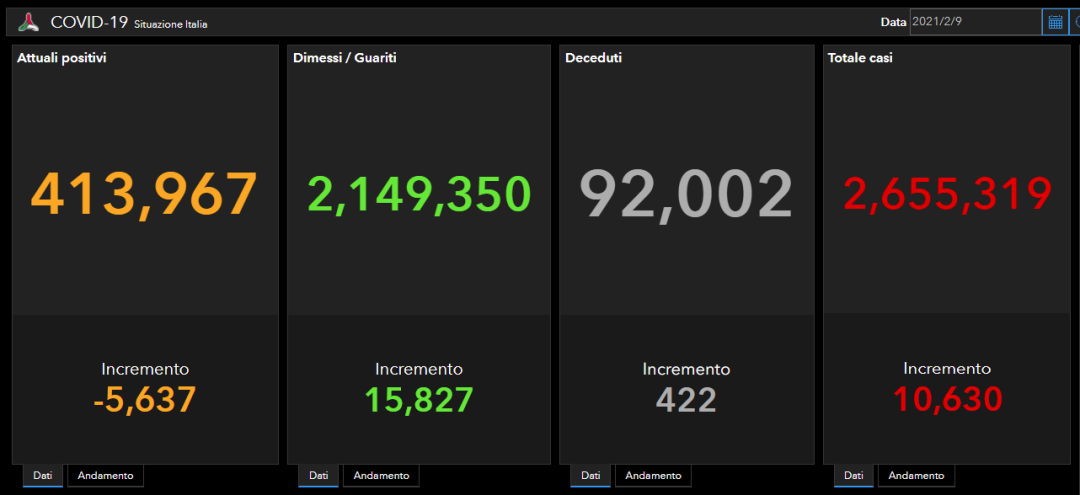
Task: Click the 2,149,350 recovered value
Action: (x=419, y=194)
